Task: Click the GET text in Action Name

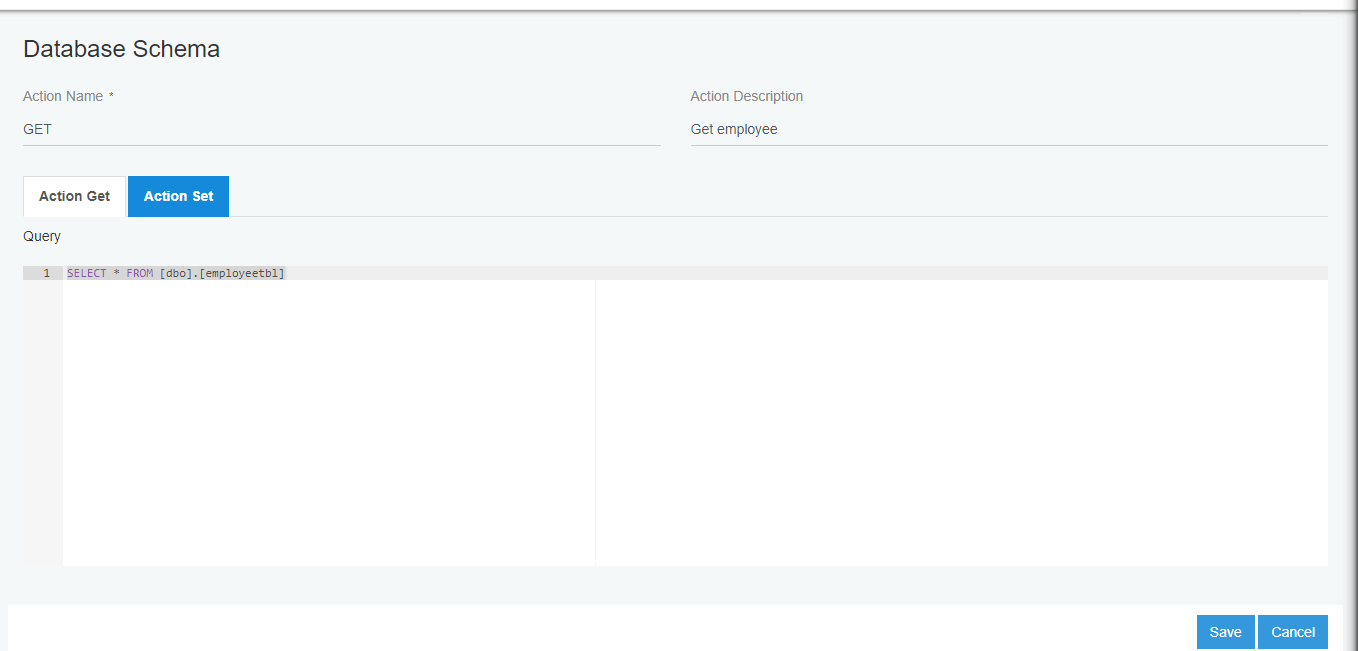Action: (x=37, y=129)
